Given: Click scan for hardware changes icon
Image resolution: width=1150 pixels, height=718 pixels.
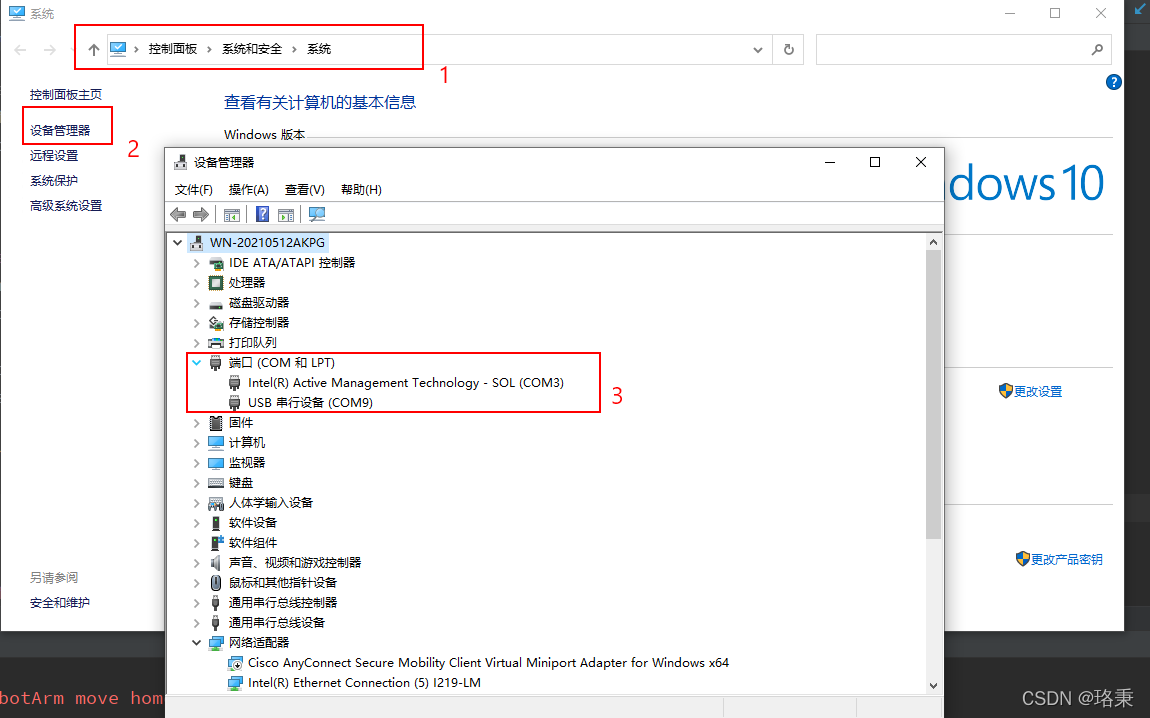Looking at the screenshot, I should (317, 214).
